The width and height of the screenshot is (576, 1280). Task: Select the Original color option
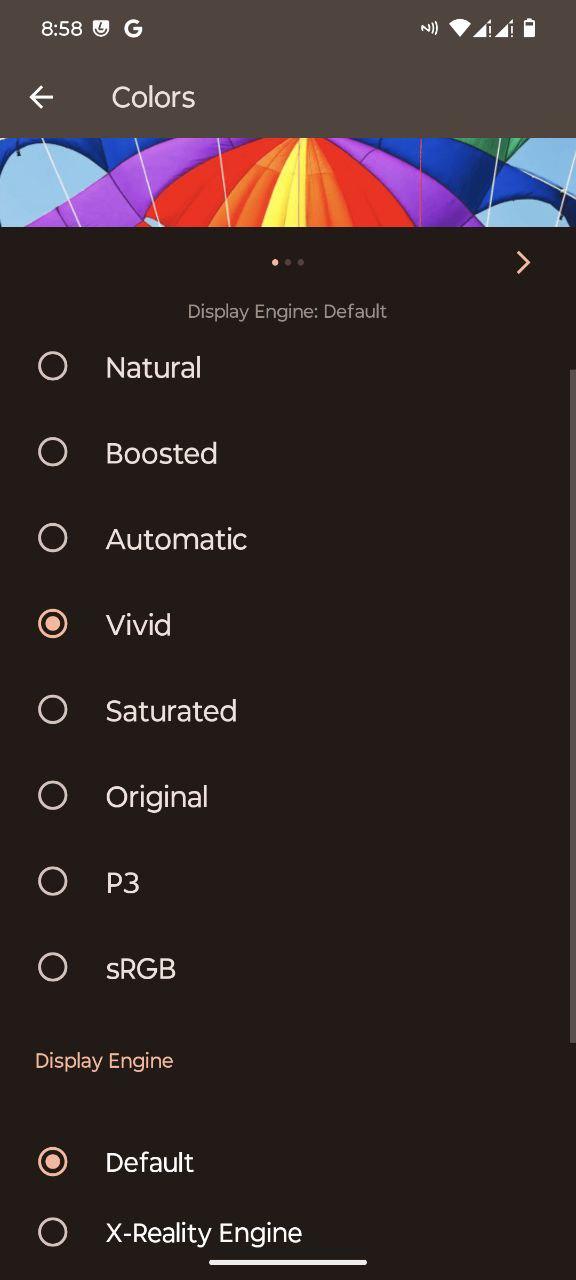click(288, 797)
